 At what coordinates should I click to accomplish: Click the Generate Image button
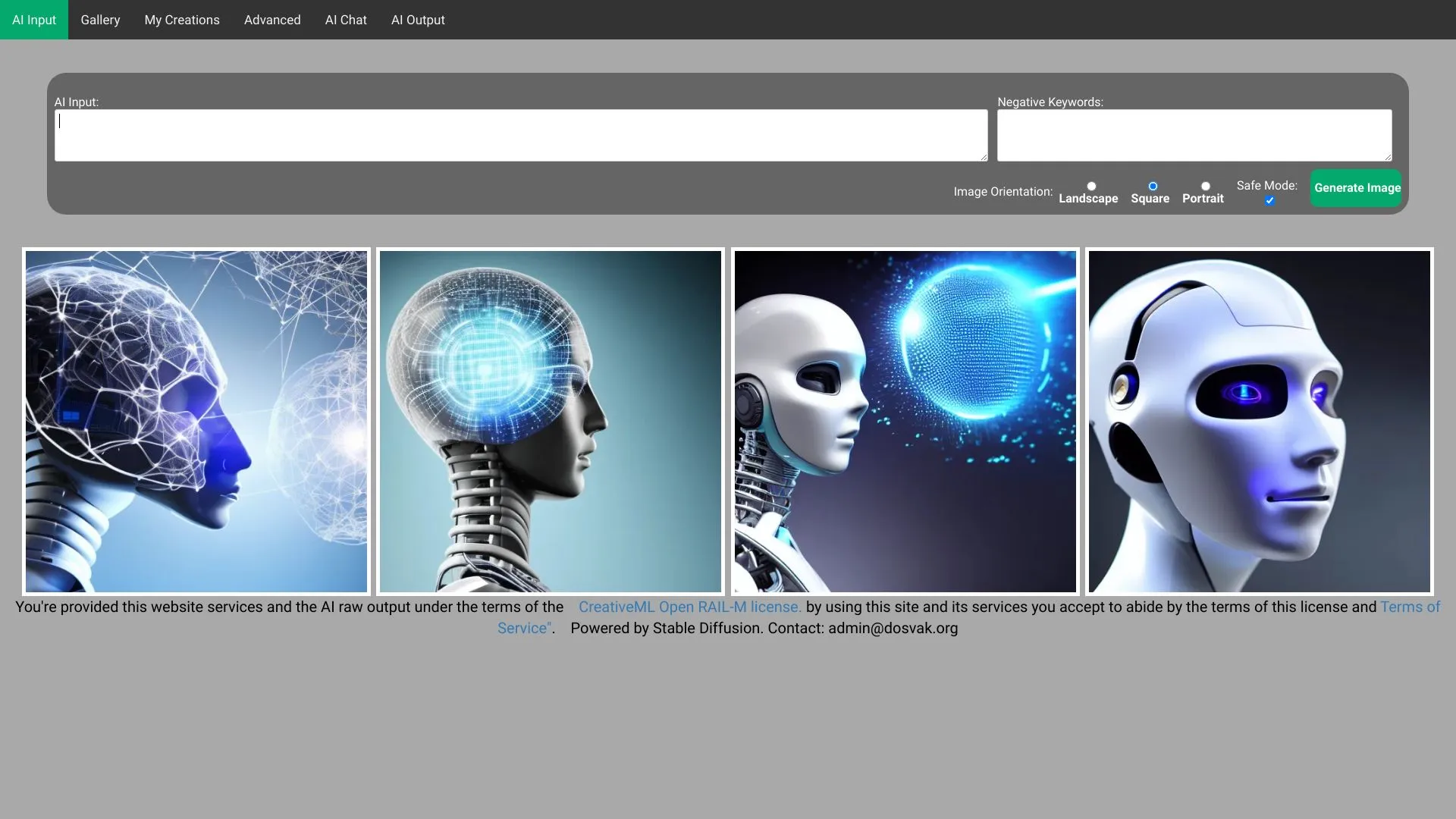click(1356, 188)
